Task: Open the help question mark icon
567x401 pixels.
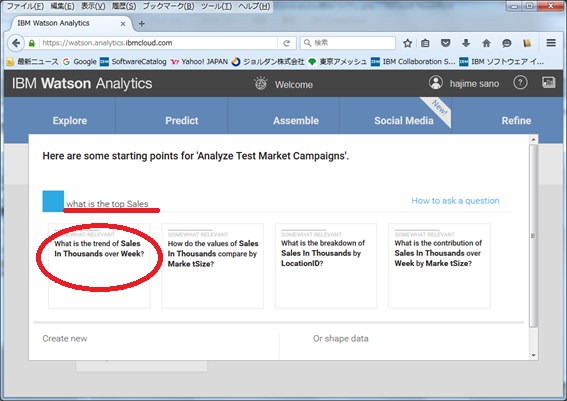Action: pyautogui.click(x=520, y=83)
